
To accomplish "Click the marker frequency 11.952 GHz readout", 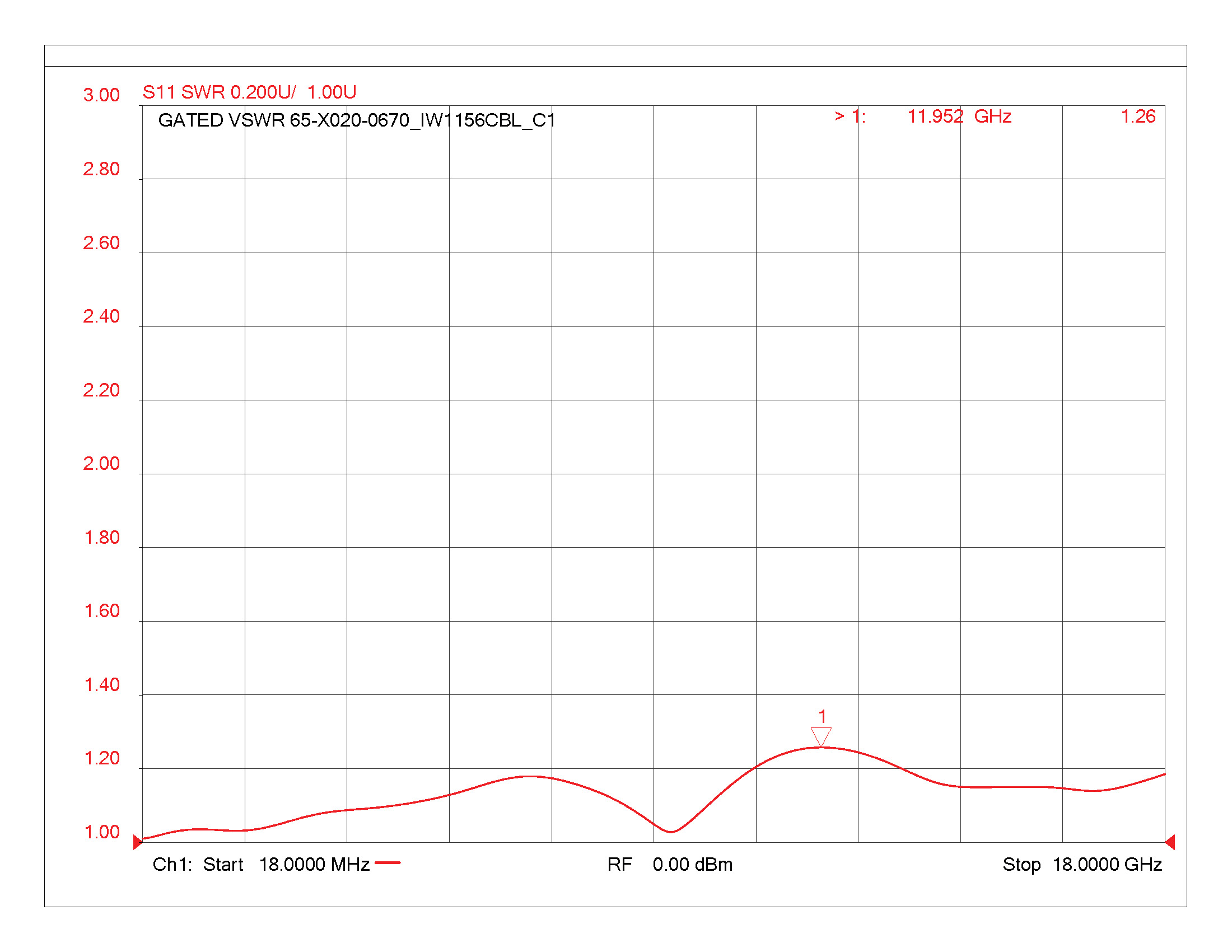I will (959, 116).
